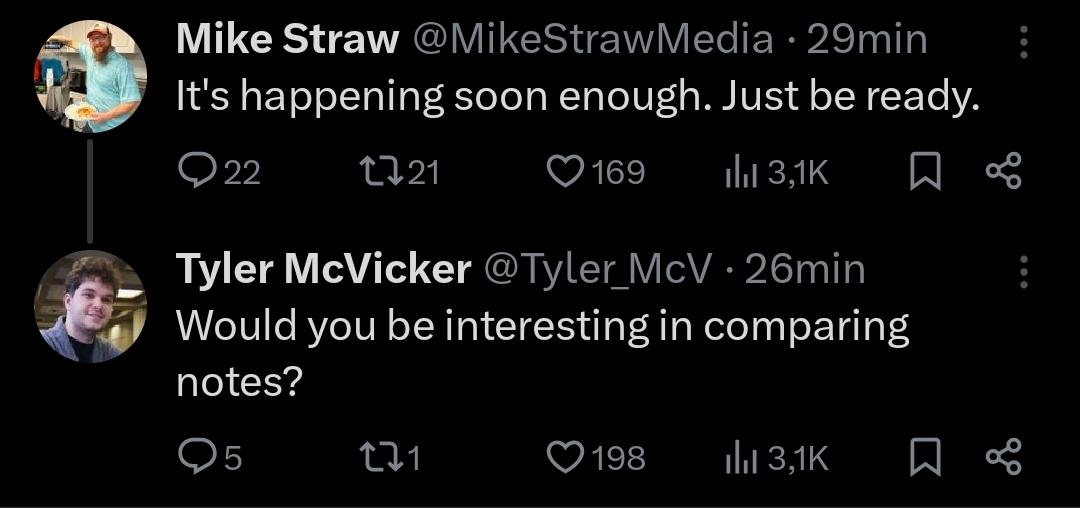
Task: Like Tyler McVicker's reply
Action: click(566, 457)
